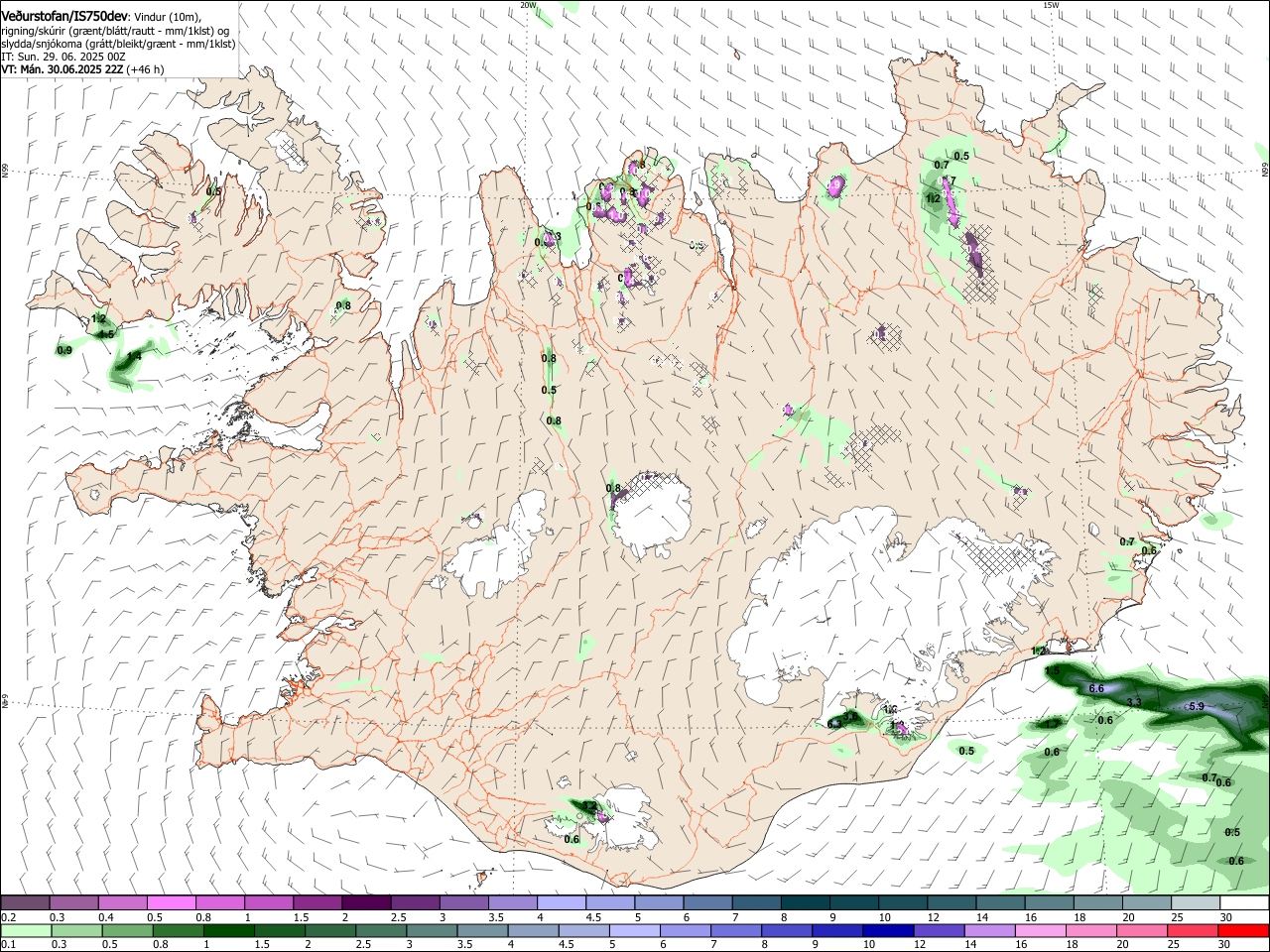Screen dimensions: 1270x952
Task: Select the lavender 4–4.5 swatch in upper legend
Action: click(561, 903)
